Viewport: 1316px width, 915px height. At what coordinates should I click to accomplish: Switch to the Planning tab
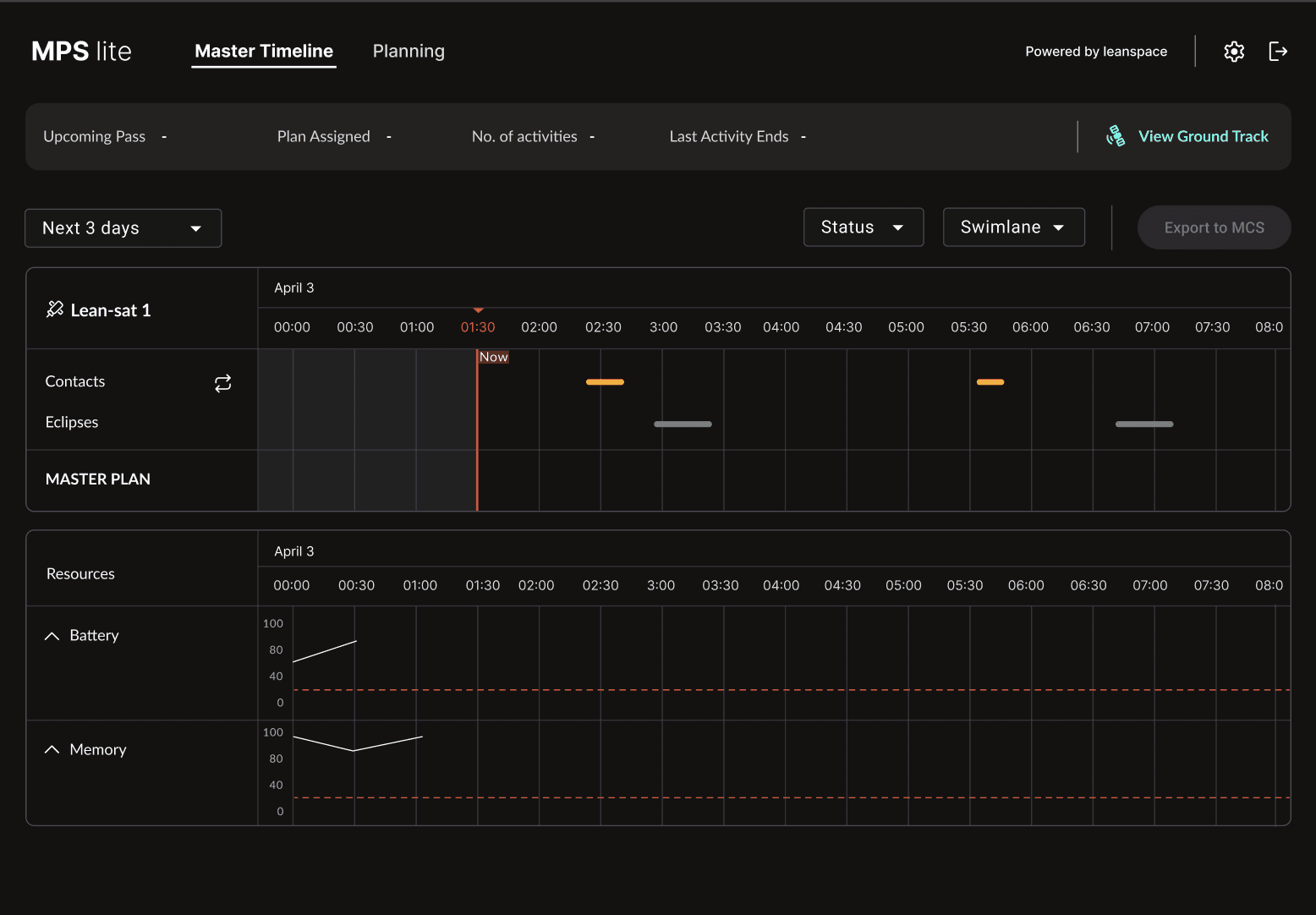point(409,52)
